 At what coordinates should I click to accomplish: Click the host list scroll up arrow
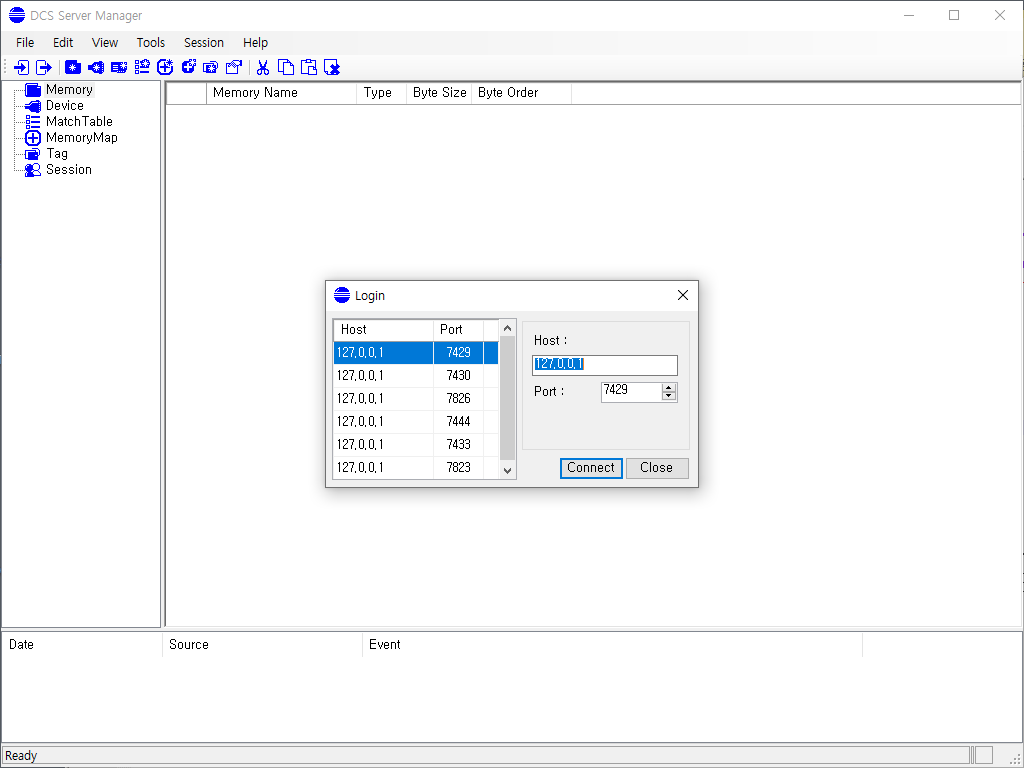(x=507, y=328)
